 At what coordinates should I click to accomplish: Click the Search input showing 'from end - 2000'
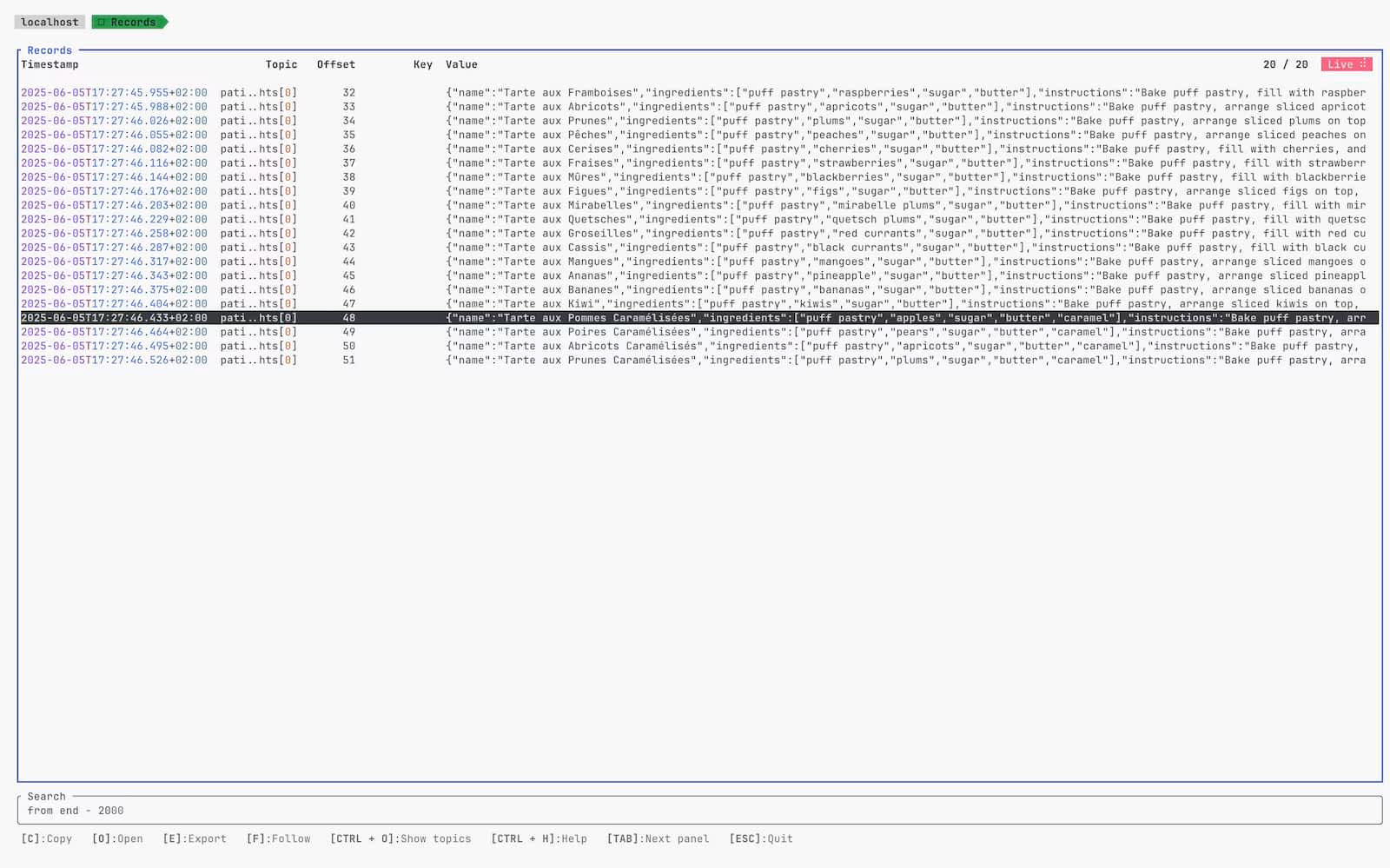[x=76, y=811]
